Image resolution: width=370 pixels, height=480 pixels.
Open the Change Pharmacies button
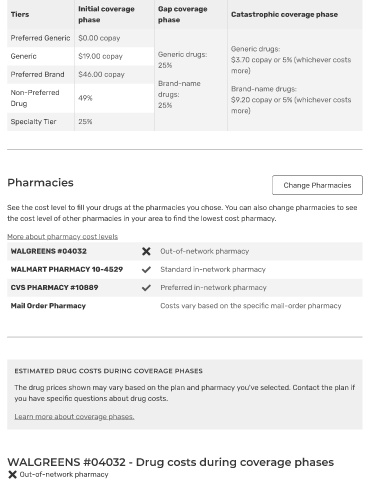317,185
